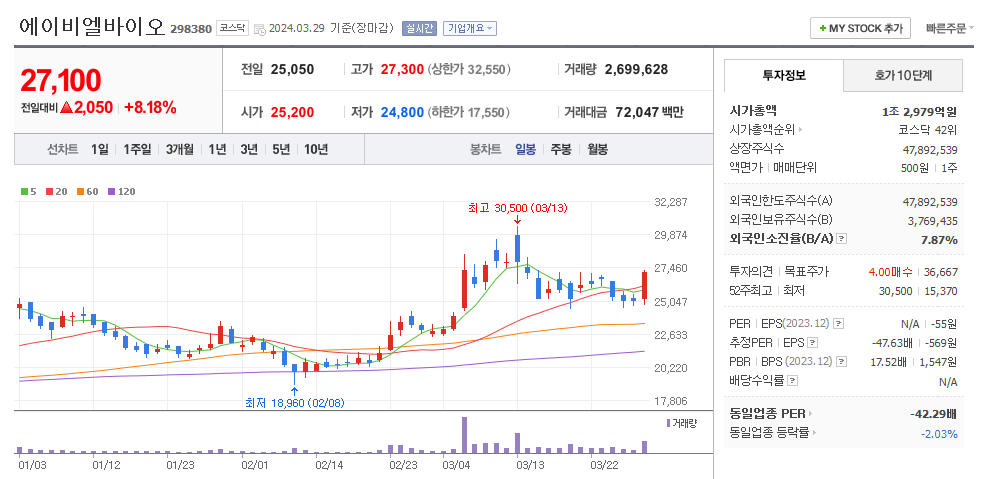Viewport: 982px width, 479px height.
Task: Click the 목표주가 value 36,667
Action: (941, 272)
